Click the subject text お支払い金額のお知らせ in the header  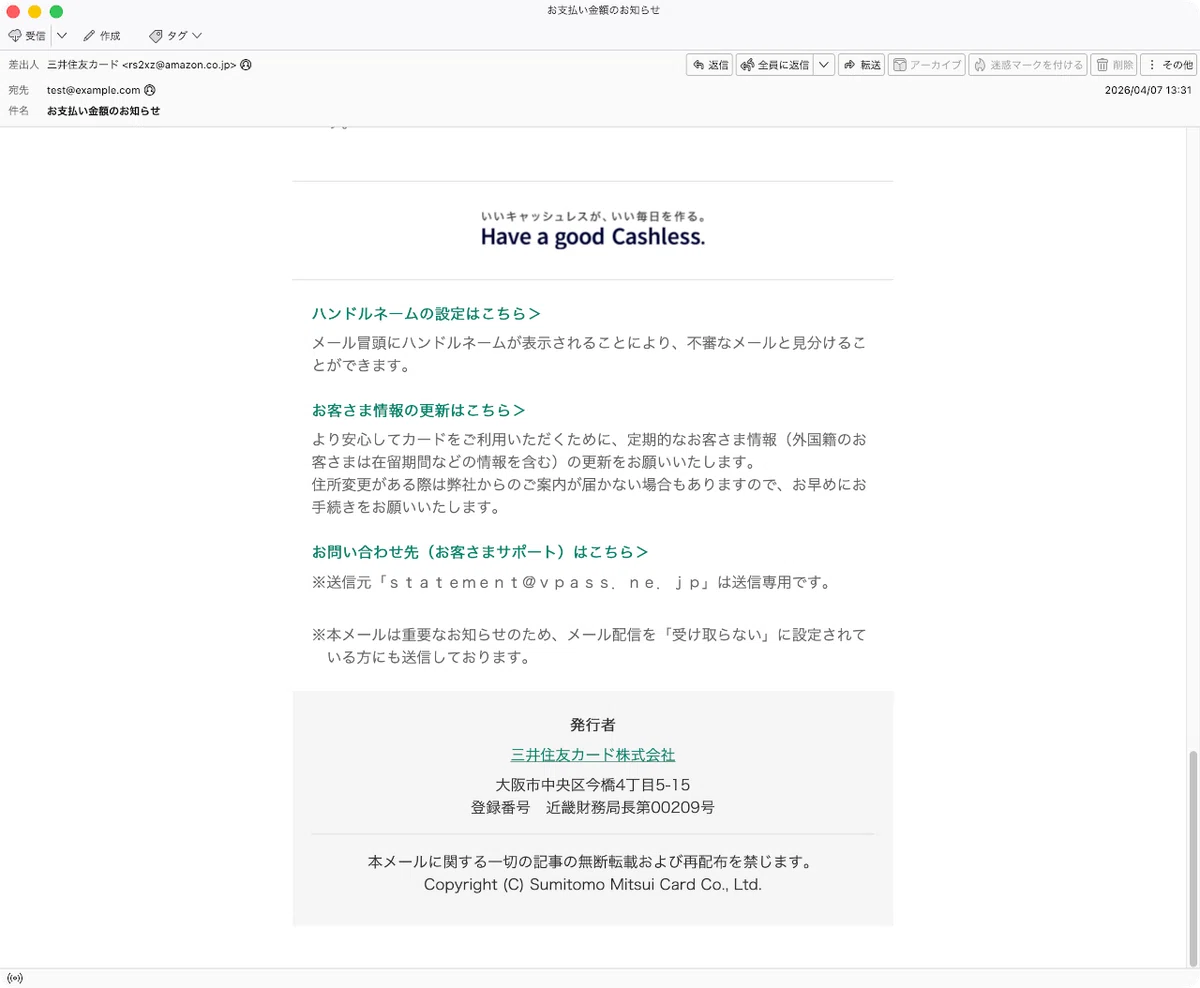pyautogui.click(x=103, y=111)
